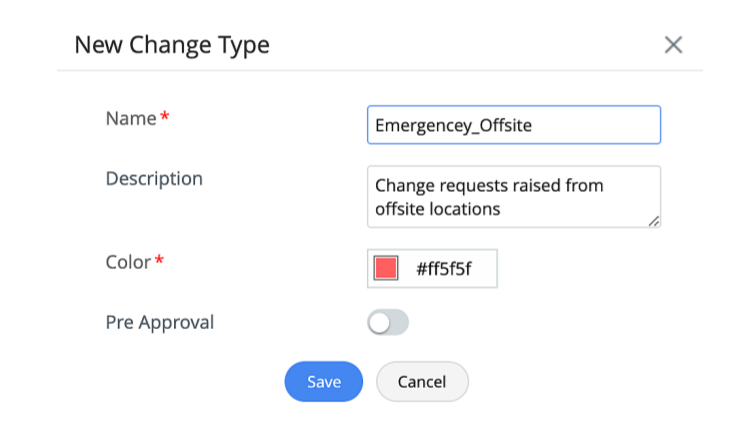Screen dimensions: 745x433
Task: Click the red asterisk beside Color
Action: [158, 262]
